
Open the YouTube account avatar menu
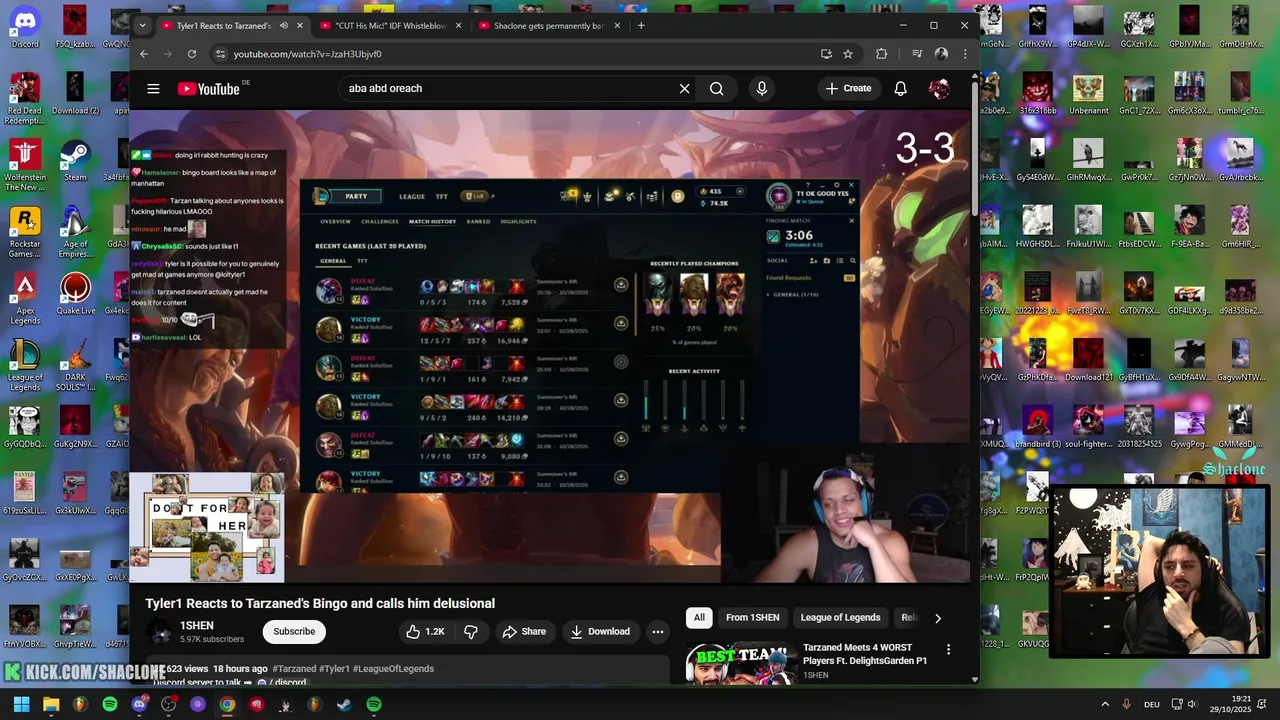[x=939, y=89]
